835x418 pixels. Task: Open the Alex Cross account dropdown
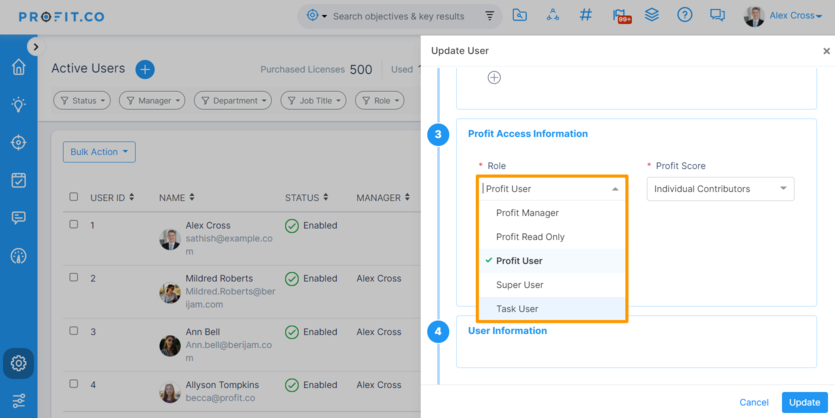[795, 16]
